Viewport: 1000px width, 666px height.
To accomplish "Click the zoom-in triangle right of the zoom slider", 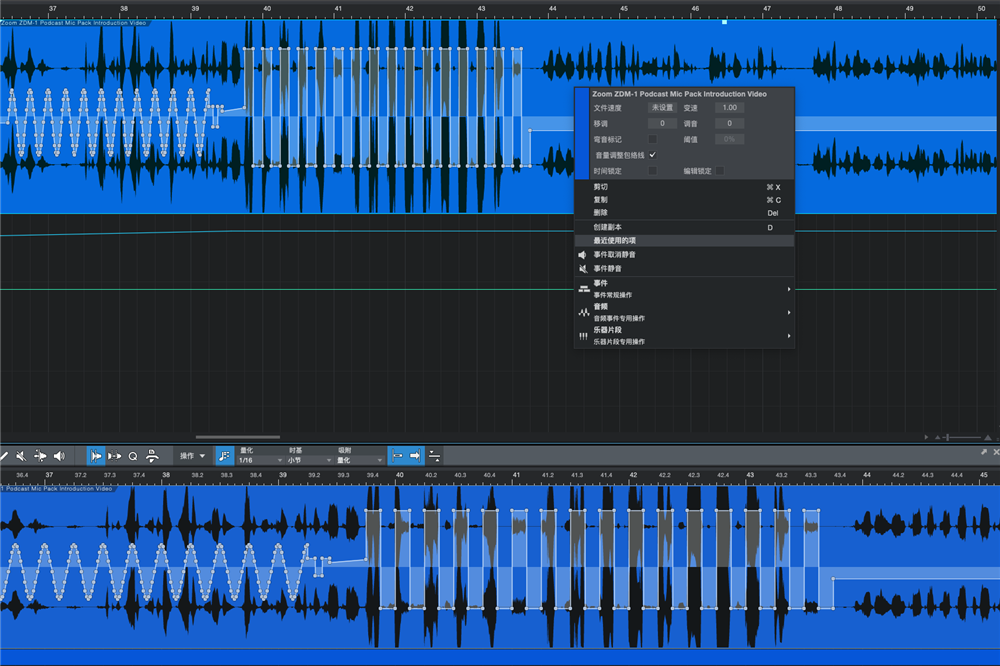I will coord(988,438).
